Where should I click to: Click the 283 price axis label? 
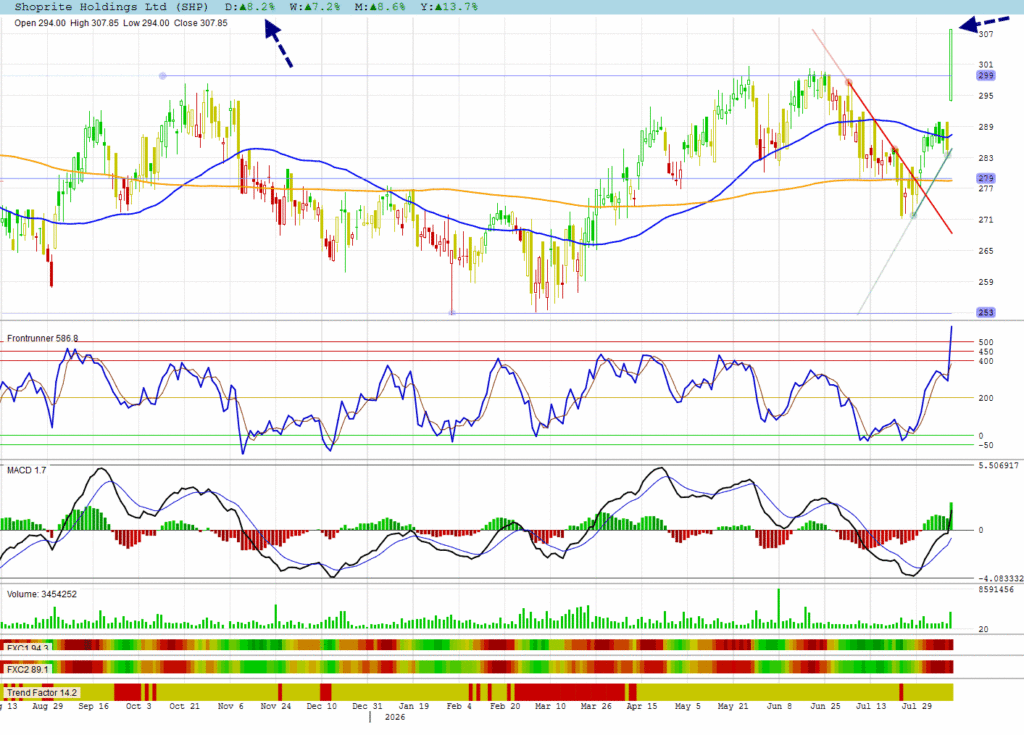click(985, 158)
